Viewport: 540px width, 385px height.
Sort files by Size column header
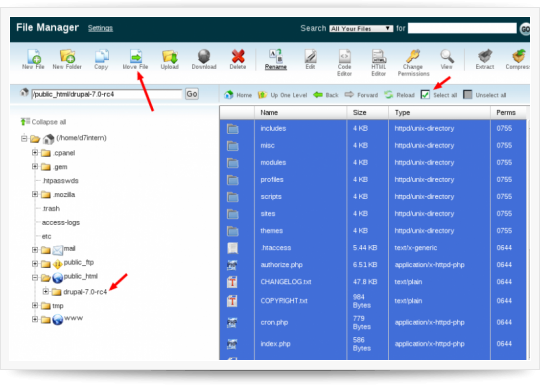click(x=367, y=113)
